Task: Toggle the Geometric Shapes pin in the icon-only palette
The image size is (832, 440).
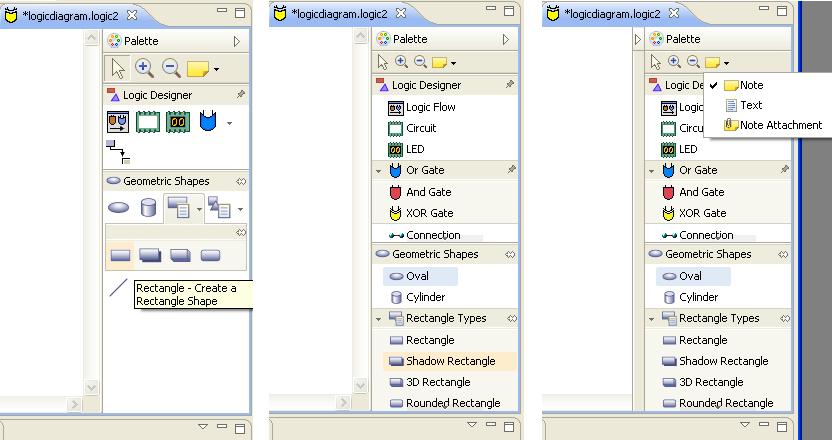Action: [x=241, y=181]
